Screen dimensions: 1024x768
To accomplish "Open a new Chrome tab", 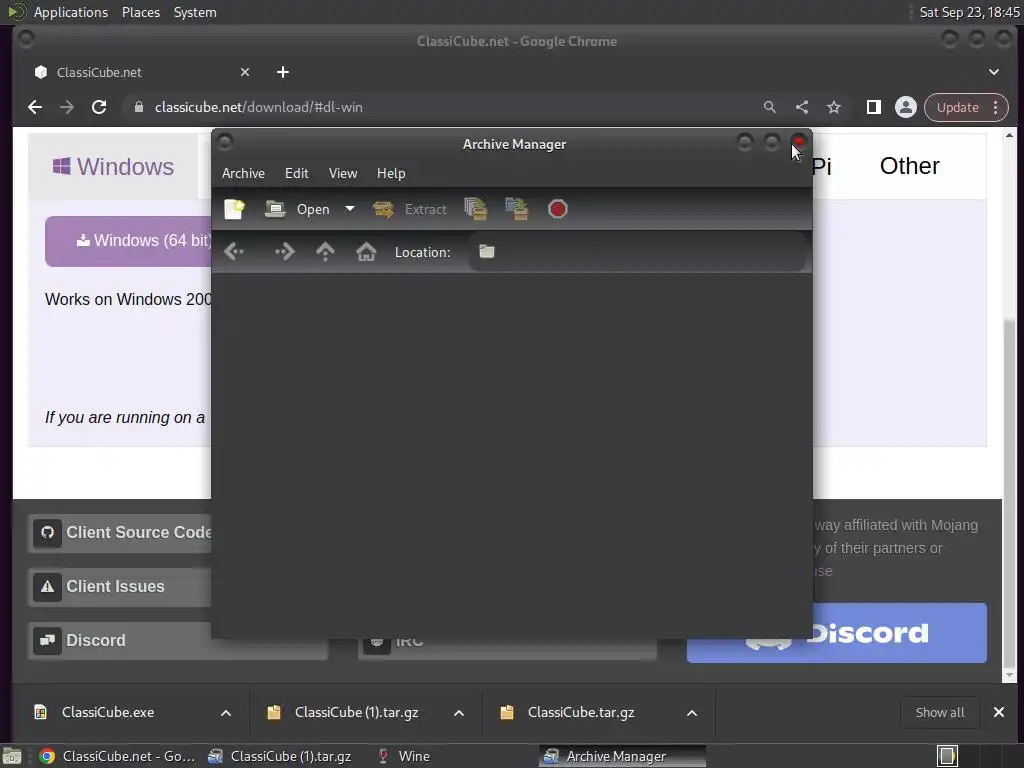I will click(x=283, y=72).
